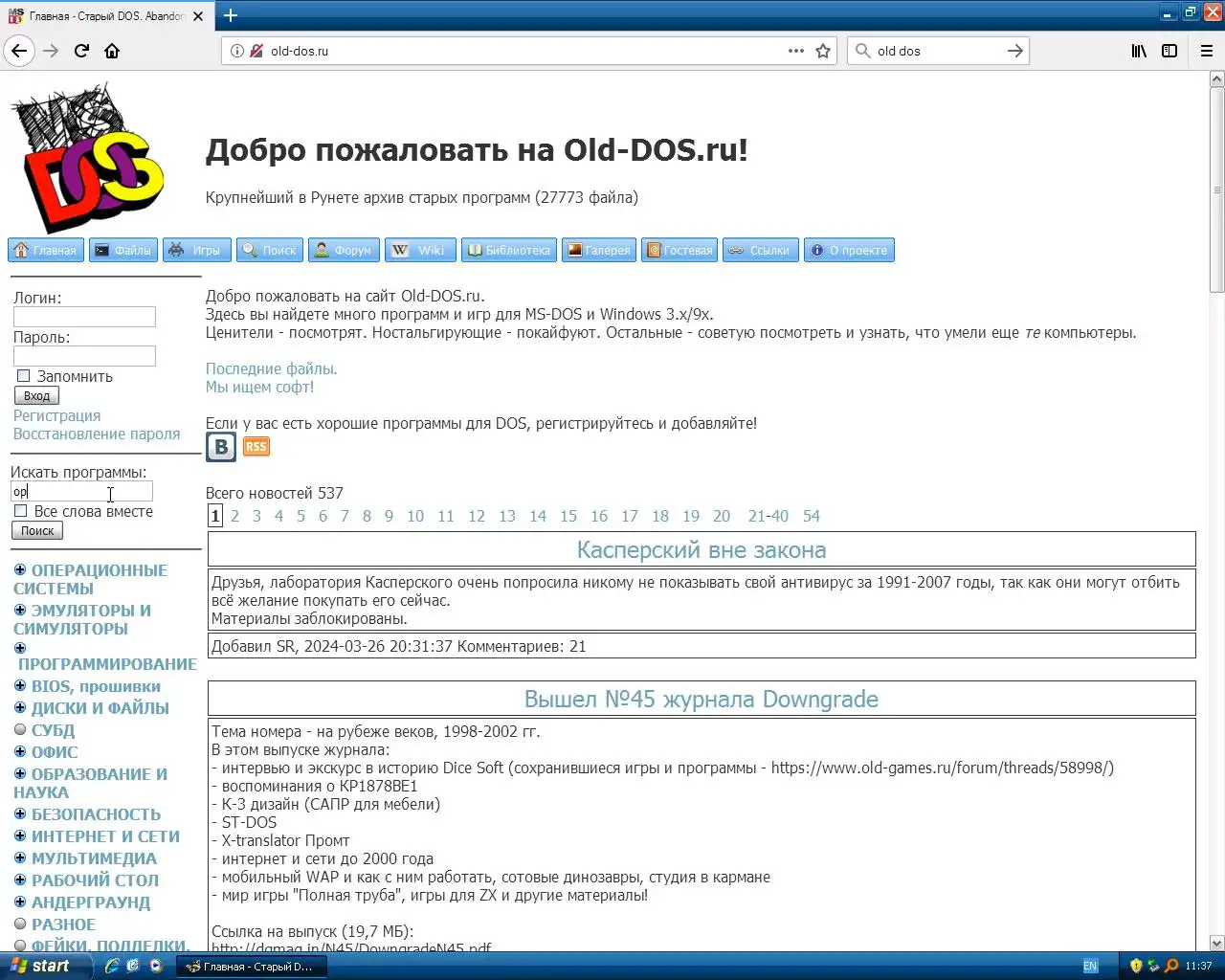The image size is (1225, 980).
Task: Expand BIOS, прошивки plus icon
Action: [20, 685]
